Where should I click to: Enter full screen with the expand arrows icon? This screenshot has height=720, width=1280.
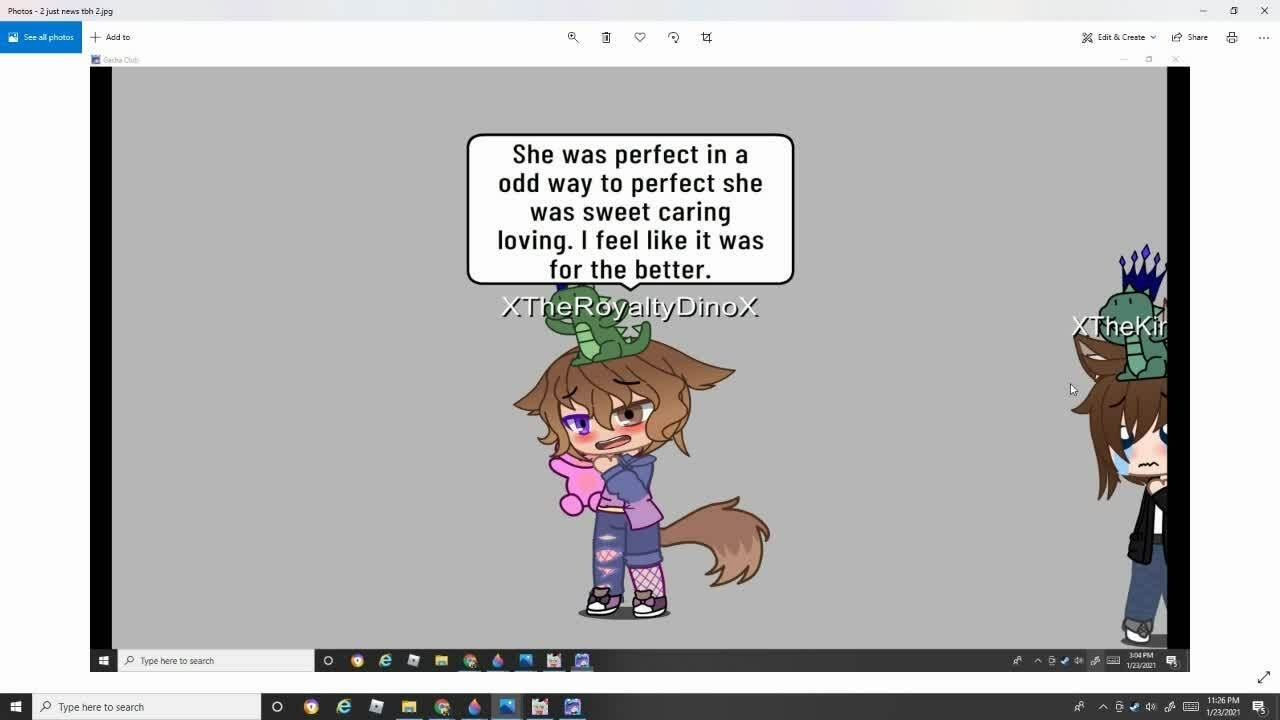(x=1263, y=677)
